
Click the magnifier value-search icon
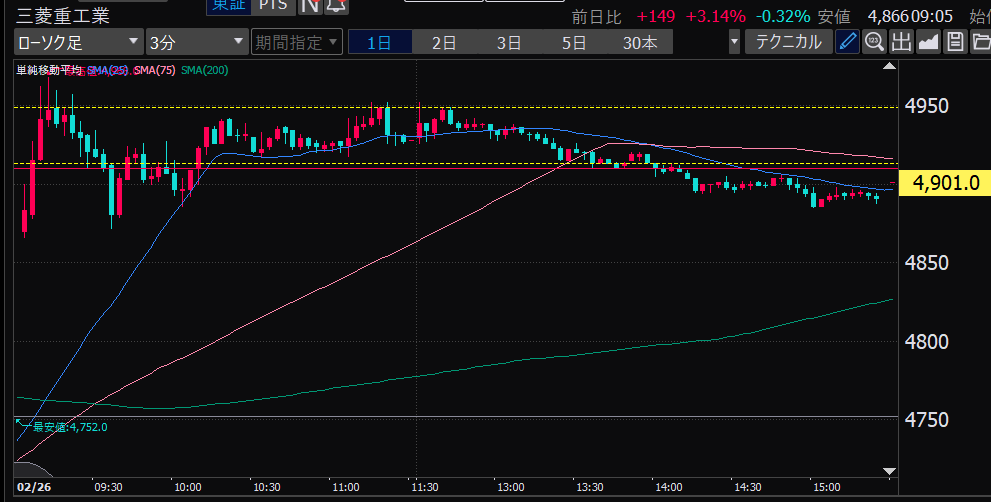click(874, 42)
